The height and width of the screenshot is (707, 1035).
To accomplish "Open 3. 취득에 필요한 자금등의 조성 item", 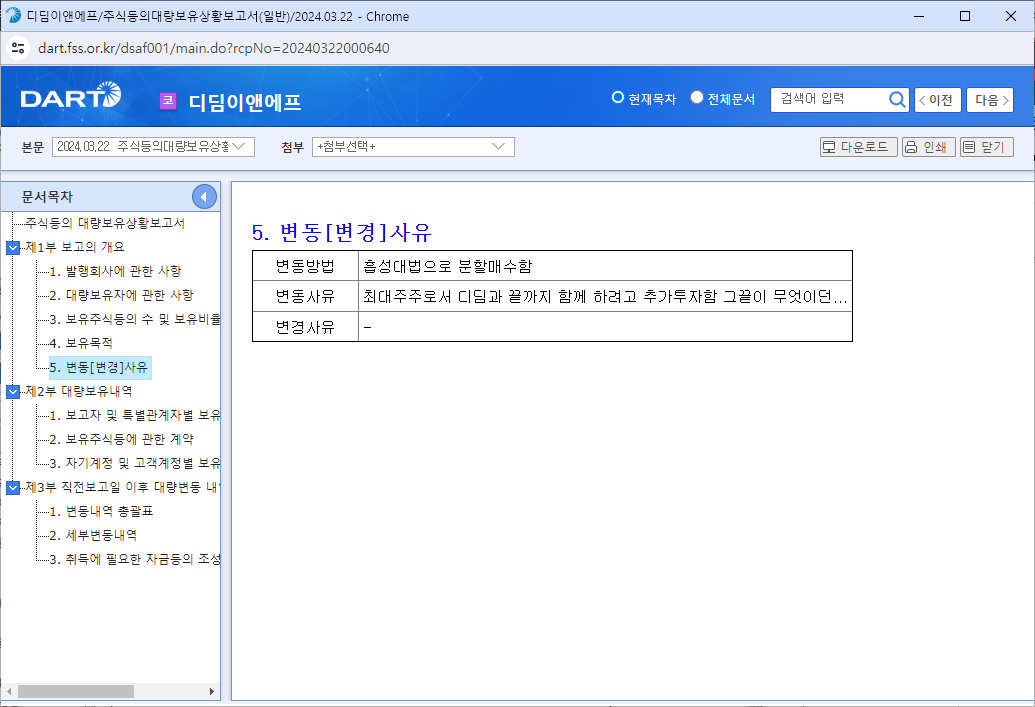I will 135,560.
